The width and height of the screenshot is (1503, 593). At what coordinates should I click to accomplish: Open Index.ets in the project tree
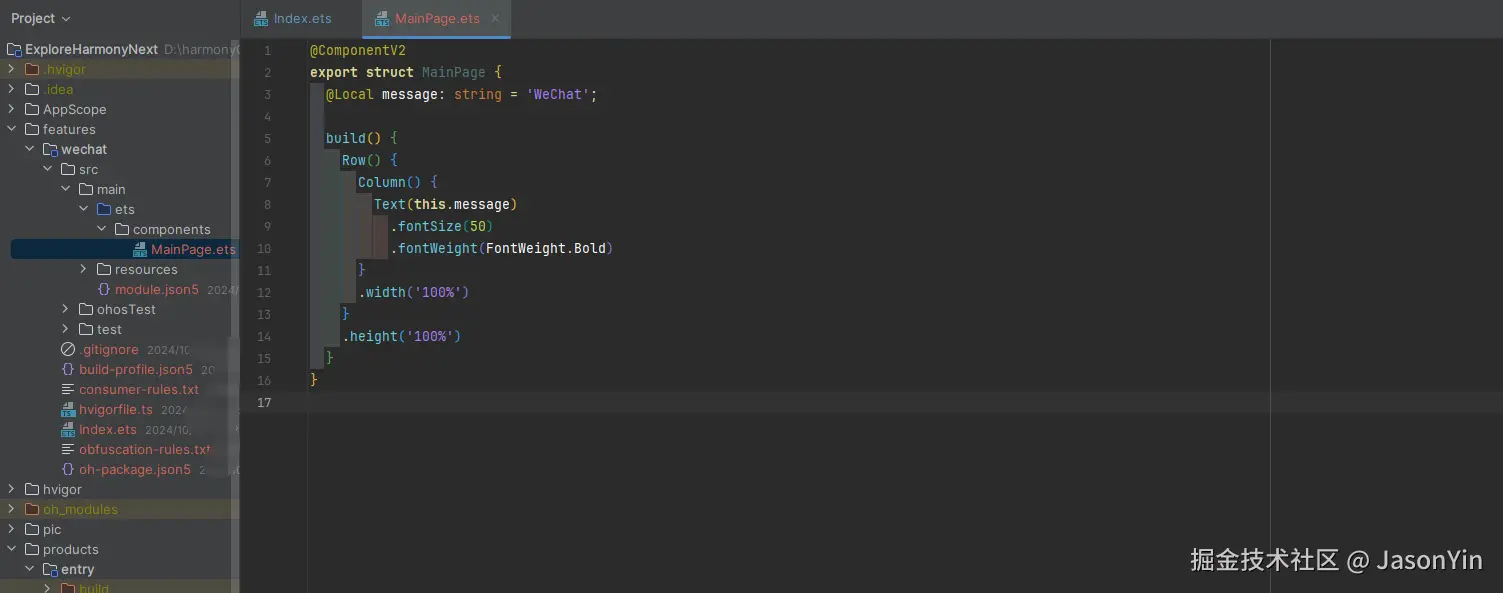click(108, 429)
